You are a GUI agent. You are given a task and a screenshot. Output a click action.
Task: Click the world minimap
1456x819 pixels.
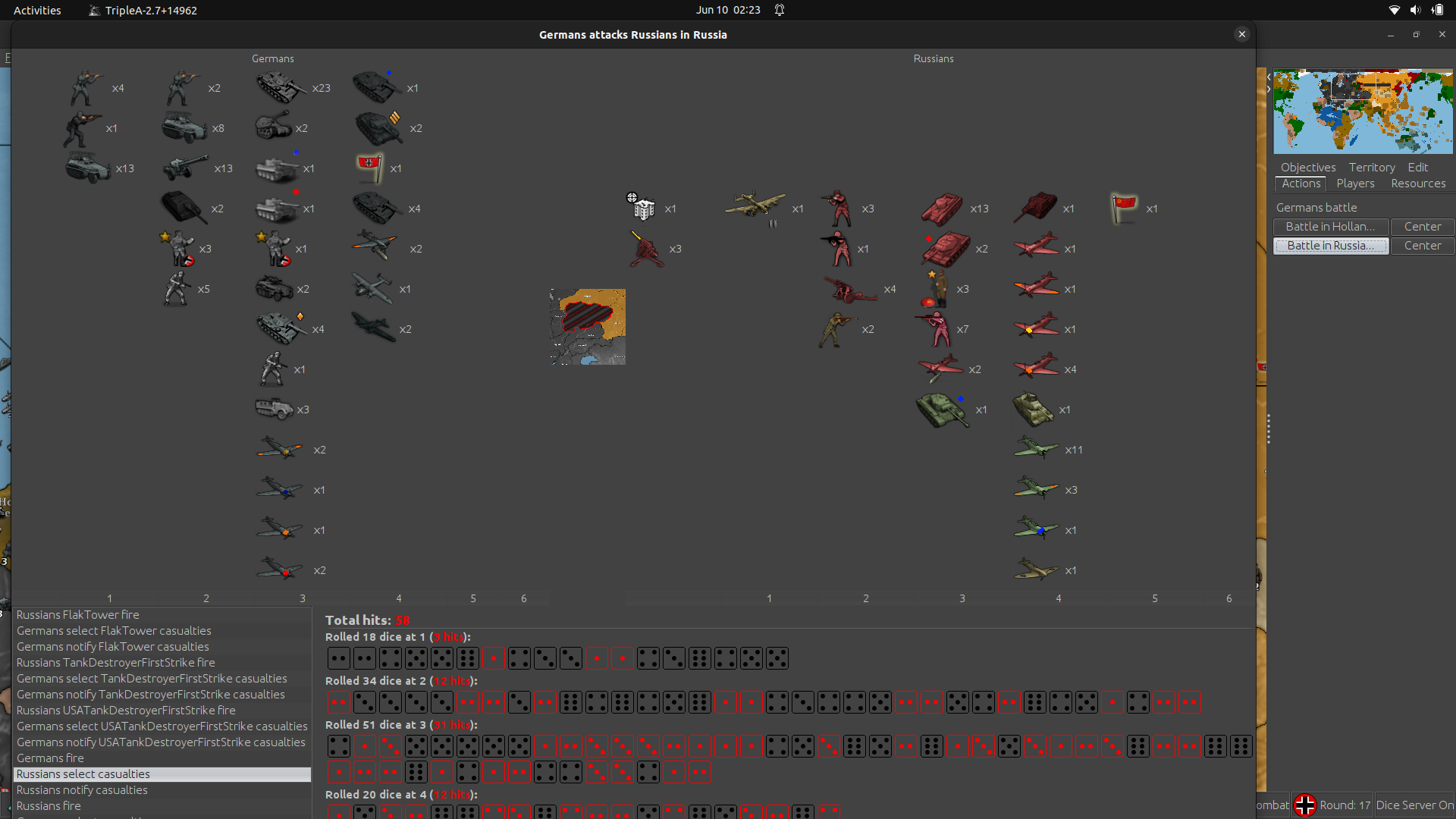click(1363, 111)
